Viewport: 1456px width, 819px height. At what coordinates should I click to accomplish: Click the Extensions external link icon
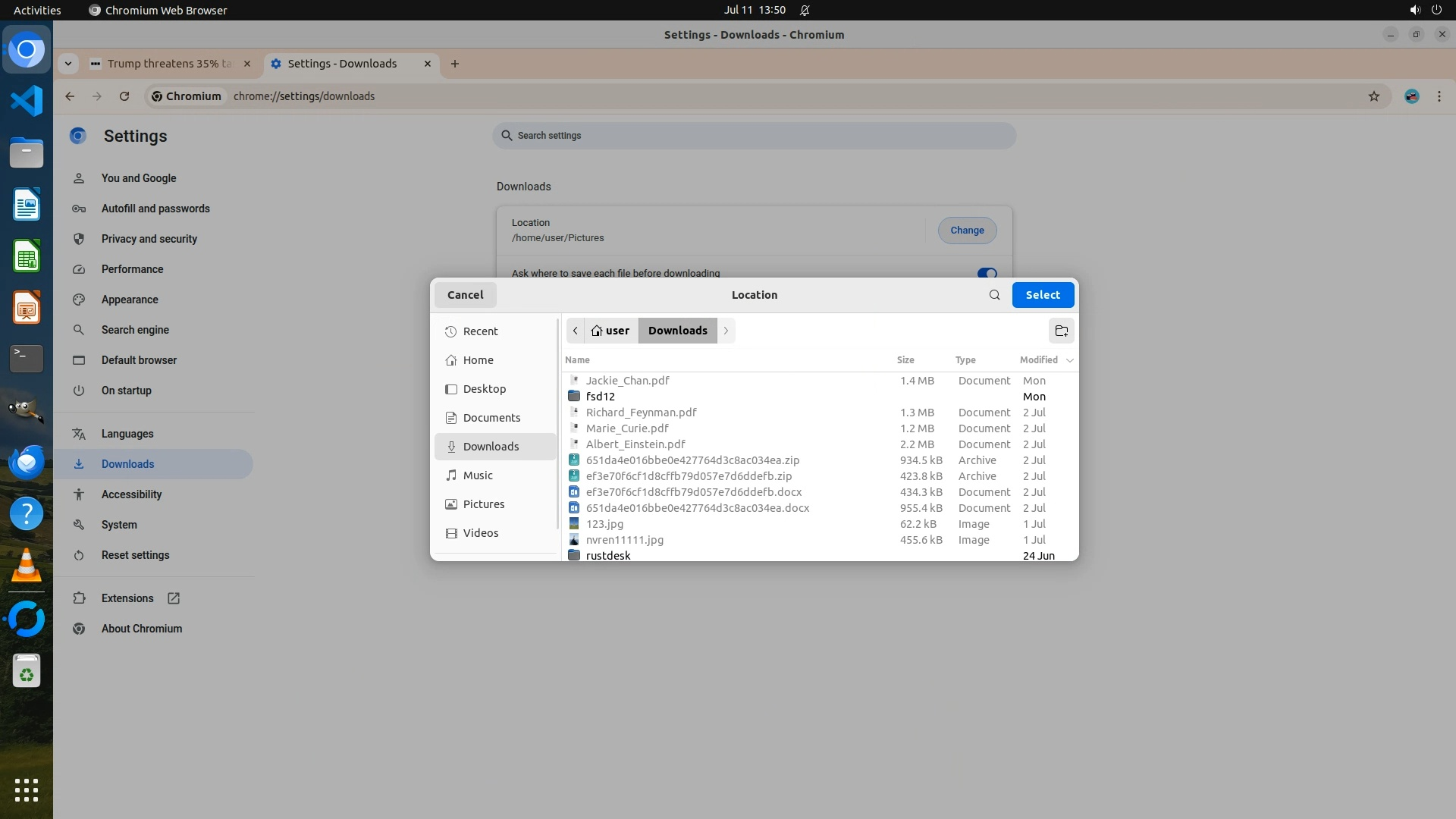174,598
